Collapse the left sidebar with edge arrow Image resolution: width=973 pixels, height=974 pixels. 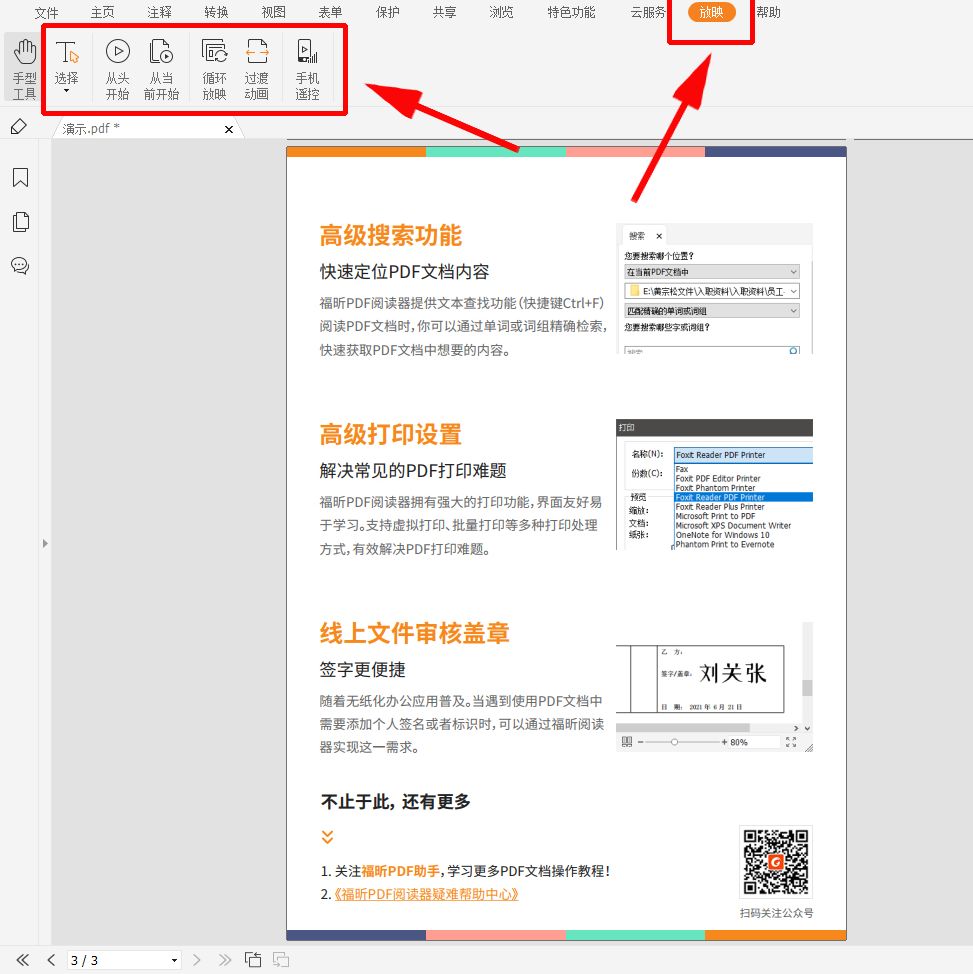44,543
